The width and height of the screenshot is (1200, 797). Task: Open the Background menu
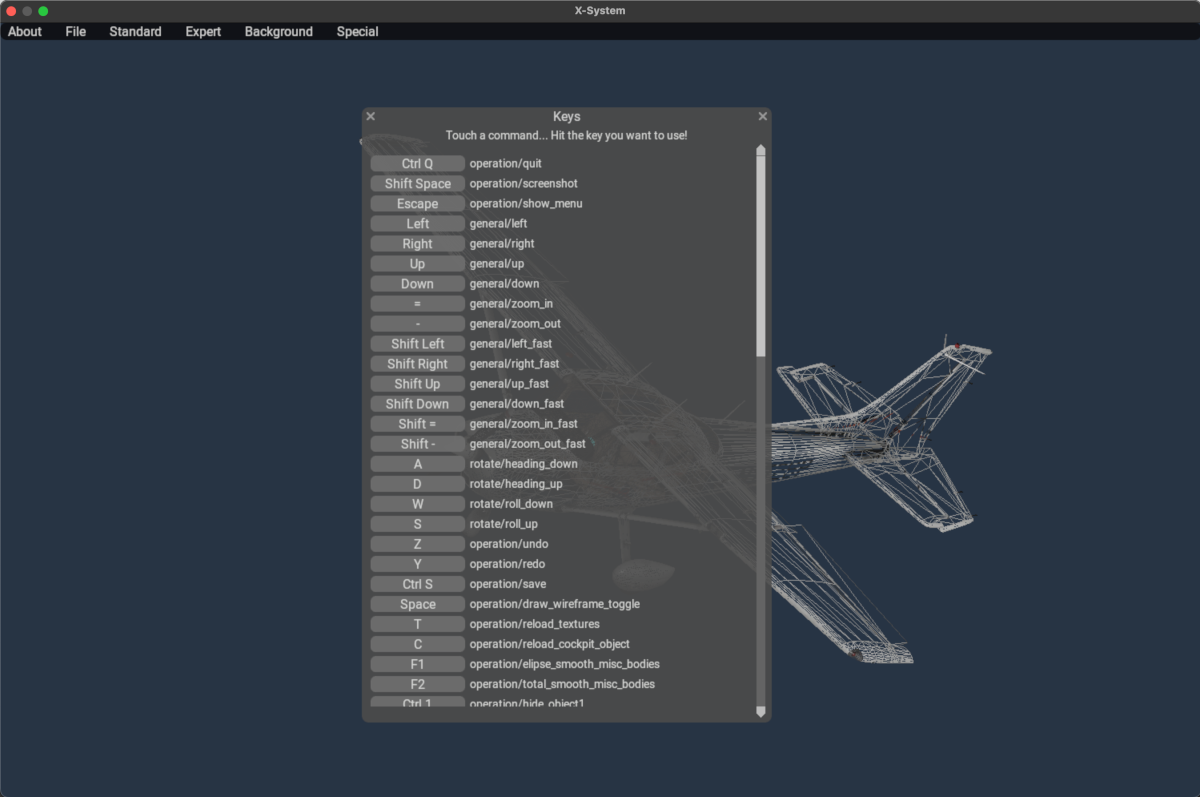[279, 32]
